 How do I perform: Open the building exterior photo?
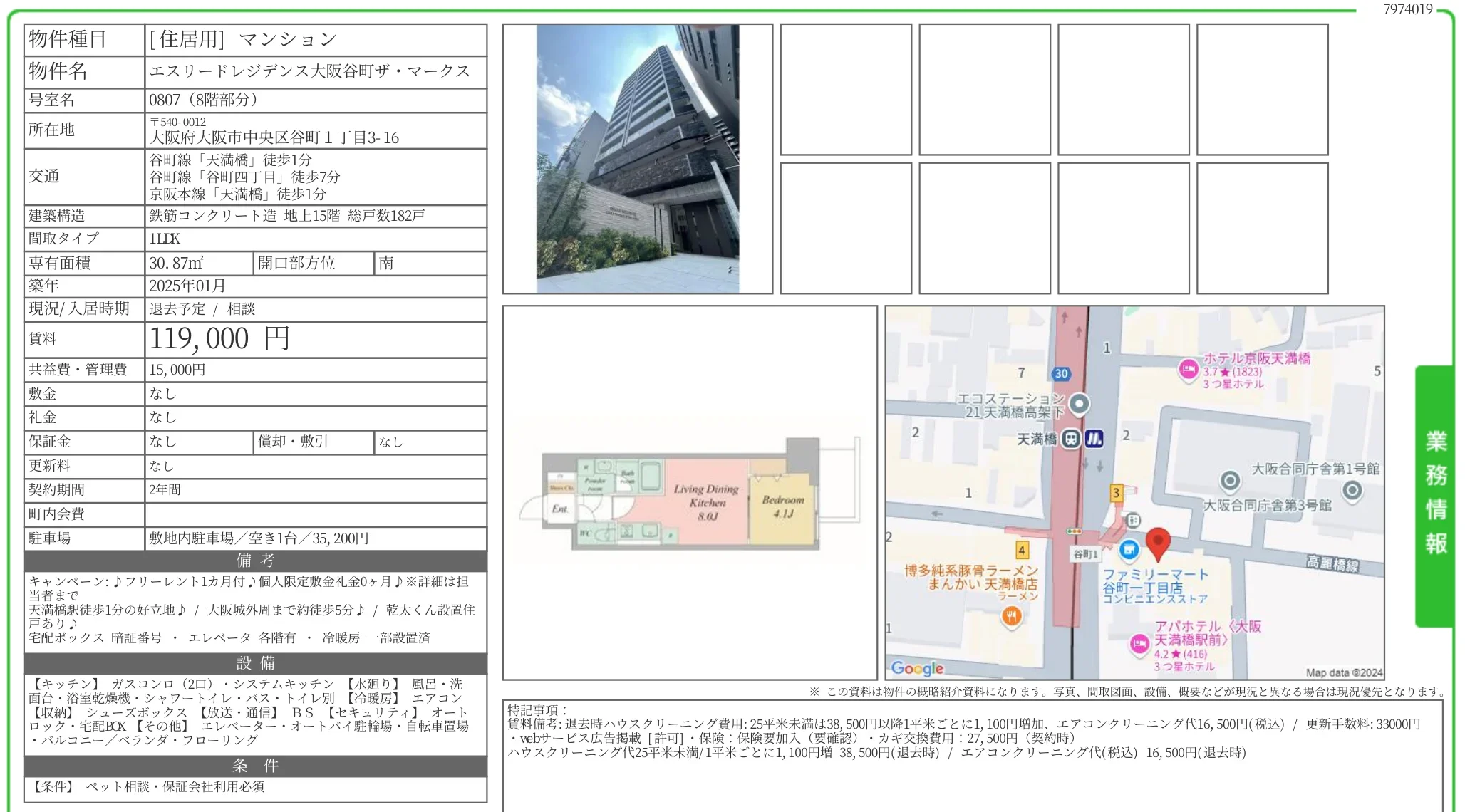(x=637, y=160)
